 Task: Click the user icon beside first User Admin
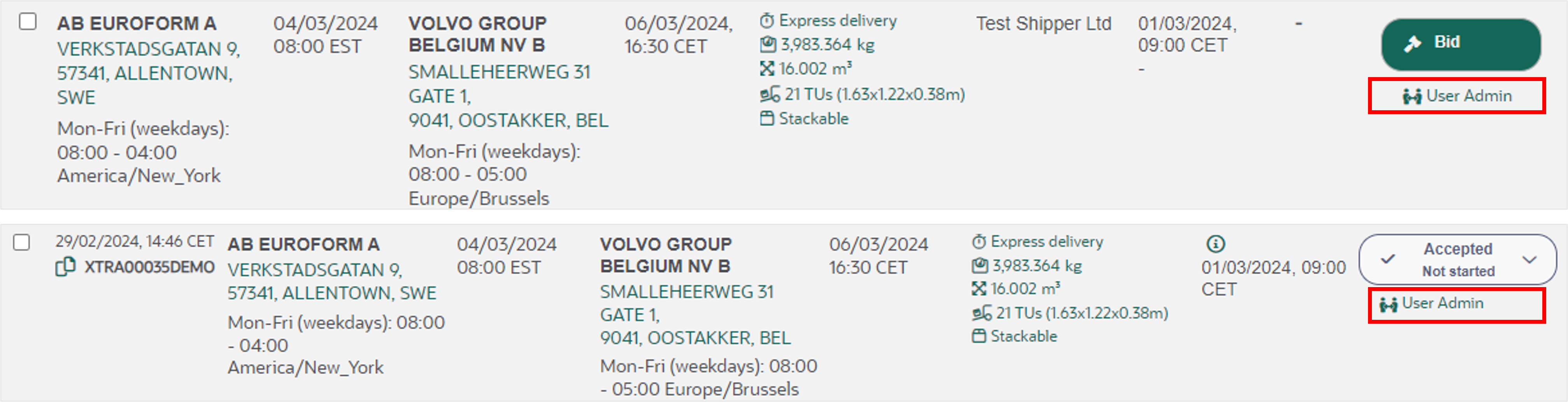1412,96
